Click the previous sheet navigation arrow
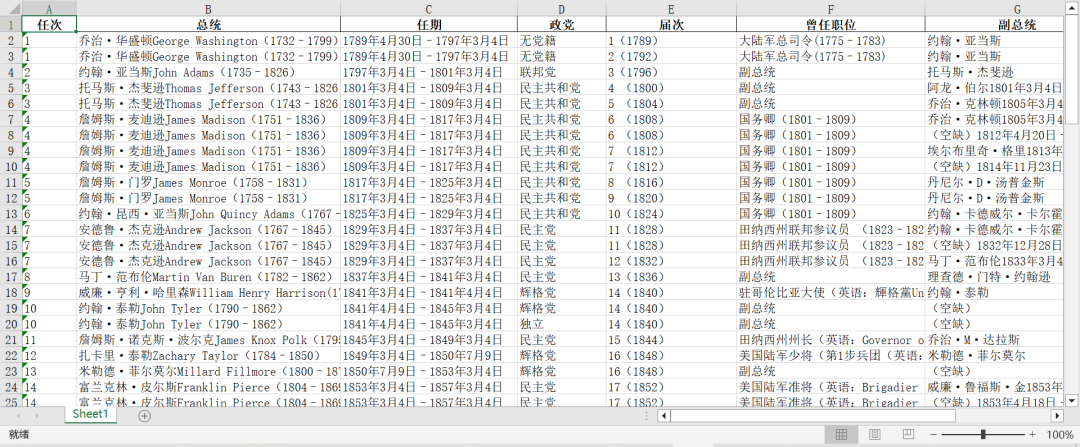This screenshot has height=447, width=1080. click(18, 416)
